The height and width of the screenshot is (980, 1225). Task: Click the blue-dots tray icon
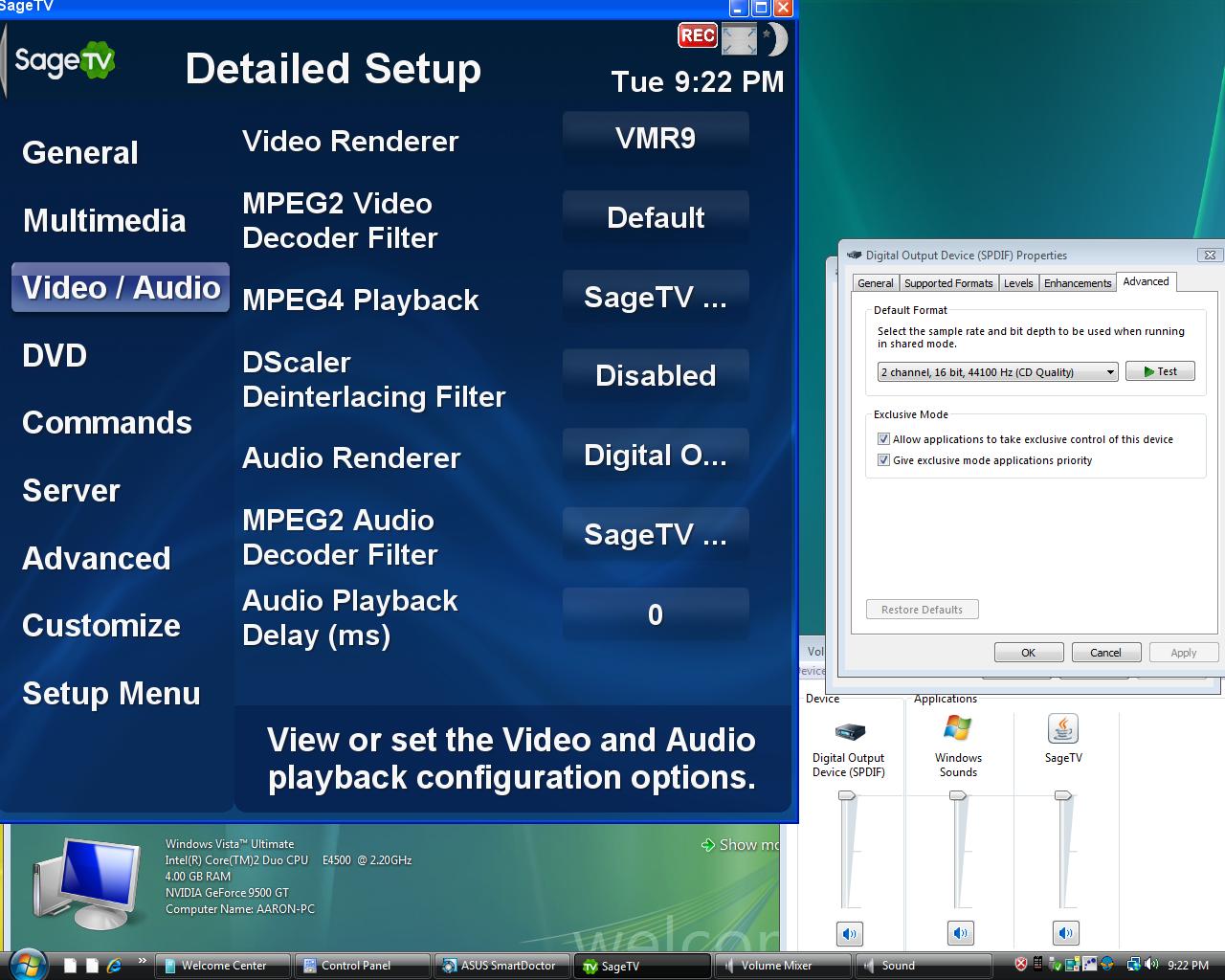click(x=1089, y=965)
